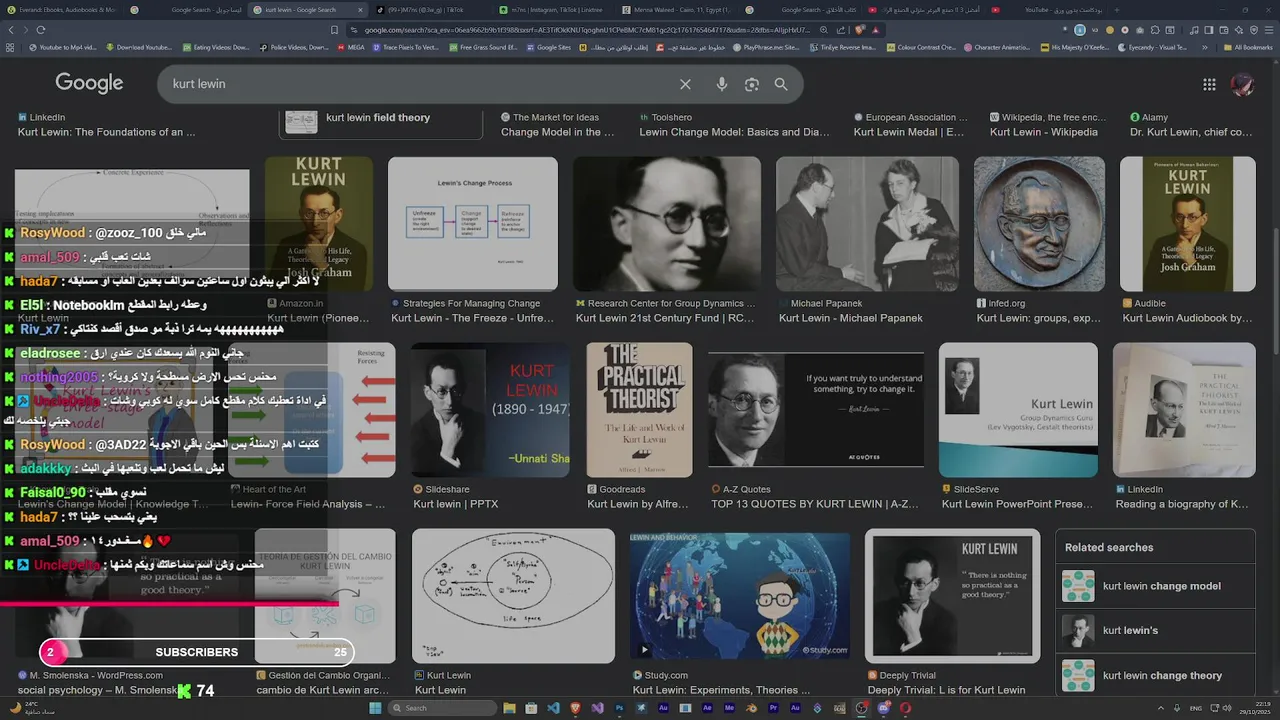Open the Windows Start menu

pyautogui.click(x=374, y=708)
